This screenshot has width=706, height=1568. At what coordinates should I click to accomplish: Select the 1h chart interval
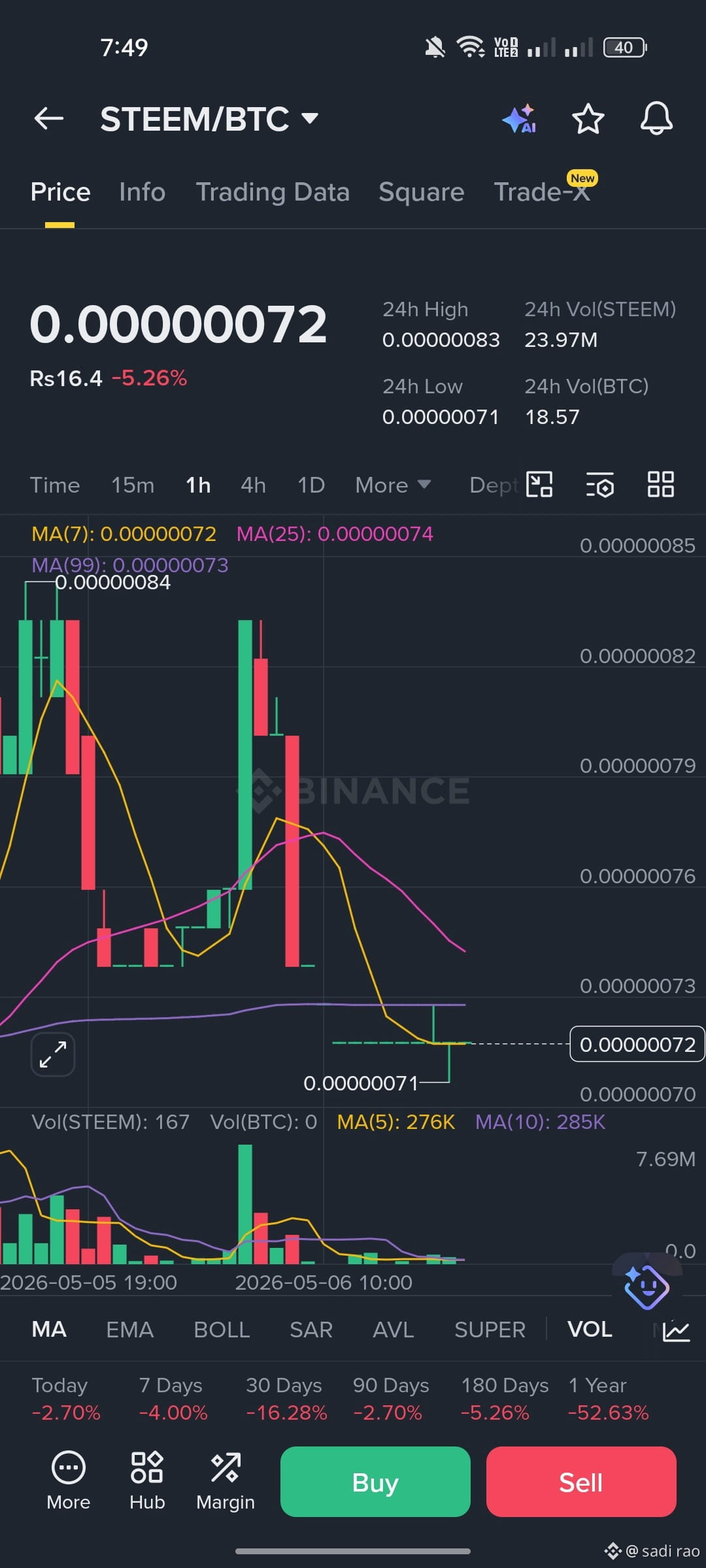tap(198, 485)
